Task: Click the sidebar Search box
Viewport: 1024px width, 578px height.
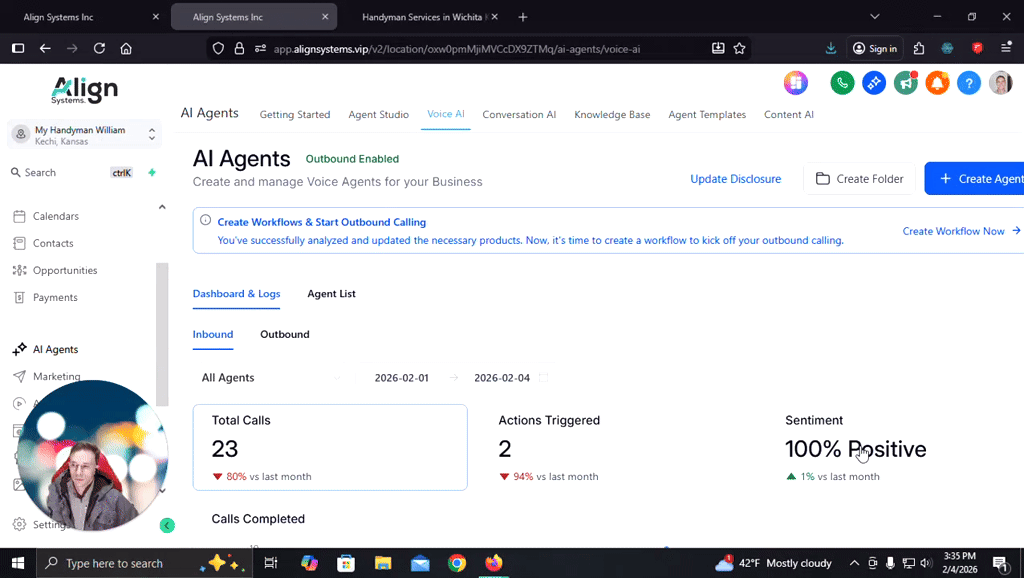Action: coord(72,172)
